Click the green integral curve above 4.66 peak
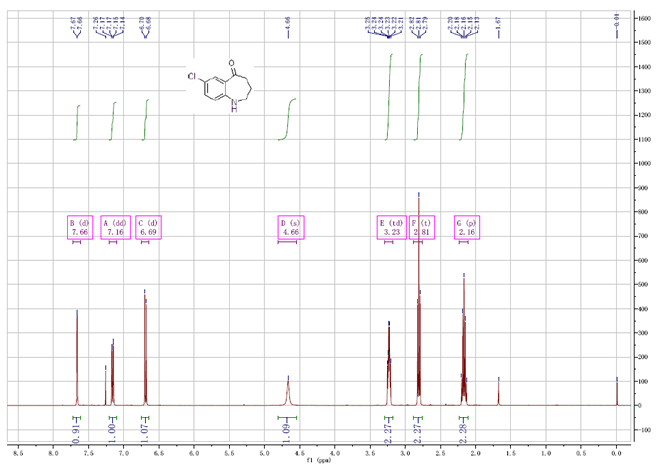Screen dimensions: 660x470 pyautogui.click(x=288, y=118)
